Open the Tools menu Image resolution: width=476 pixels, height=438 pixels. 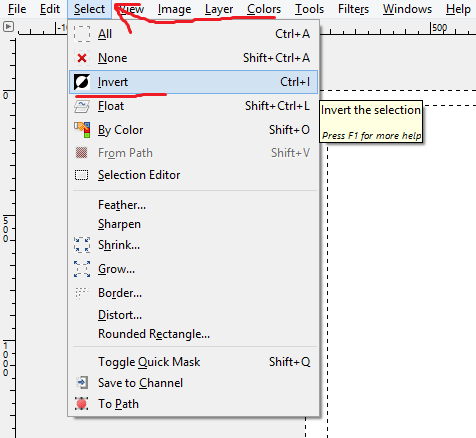(x=309, y=9)
